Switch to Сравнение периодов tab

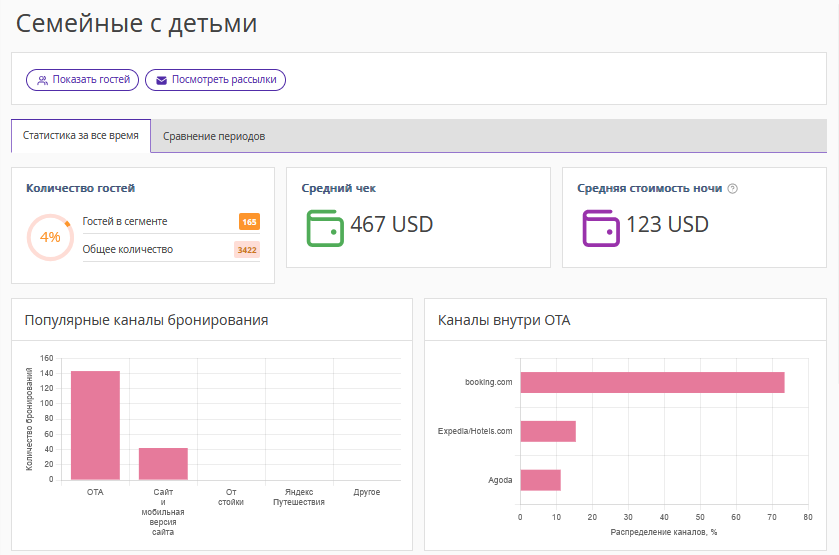click(x=214, y=136)
